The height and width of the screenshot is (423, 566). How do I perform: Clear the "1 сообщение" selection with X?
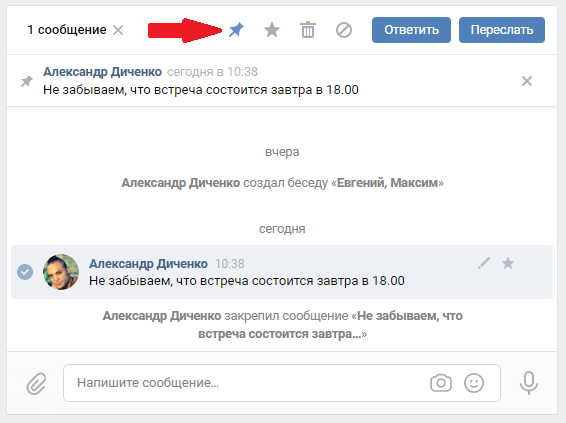pos(118,30)
